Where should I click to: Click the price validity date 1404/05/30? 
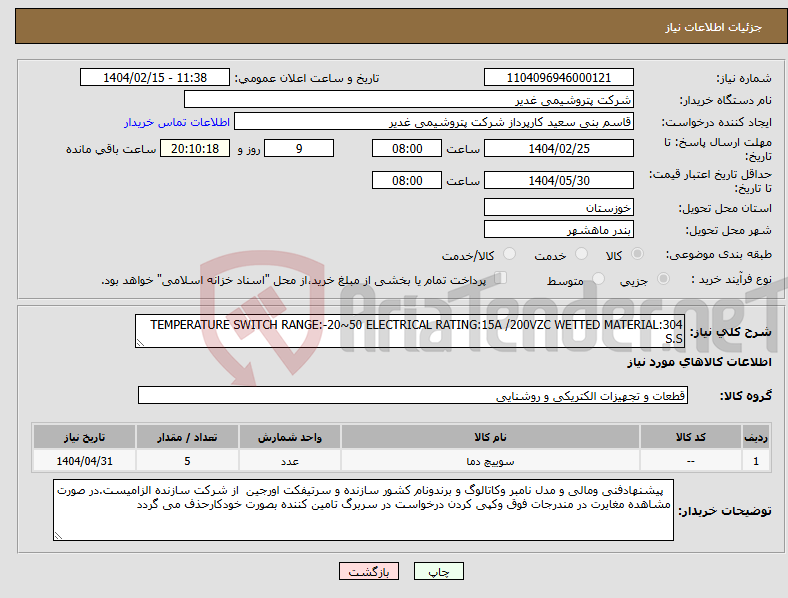point(558,180)
